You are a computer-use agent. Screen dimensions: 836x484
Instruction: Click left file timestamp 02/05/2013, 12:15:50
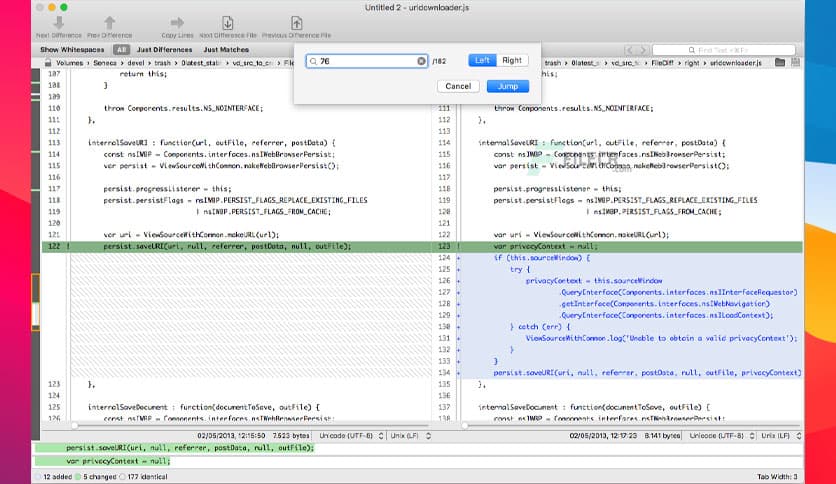point(231,436)
